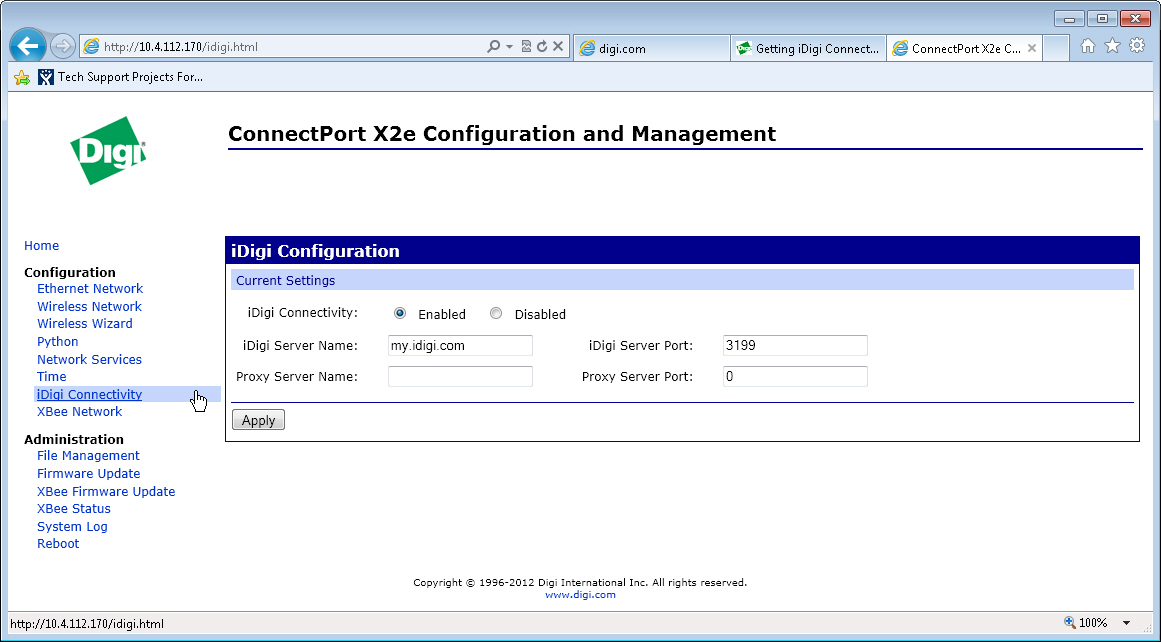Open the browser Home icon
Screen dimensions: 1161x642
[x=1088, y=46]
